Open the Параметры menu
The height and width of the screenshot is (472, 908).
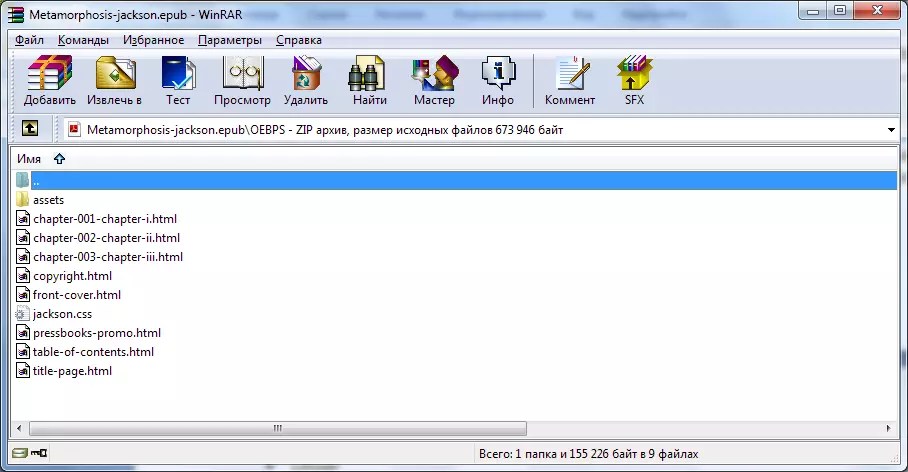(x=230, y=40)
